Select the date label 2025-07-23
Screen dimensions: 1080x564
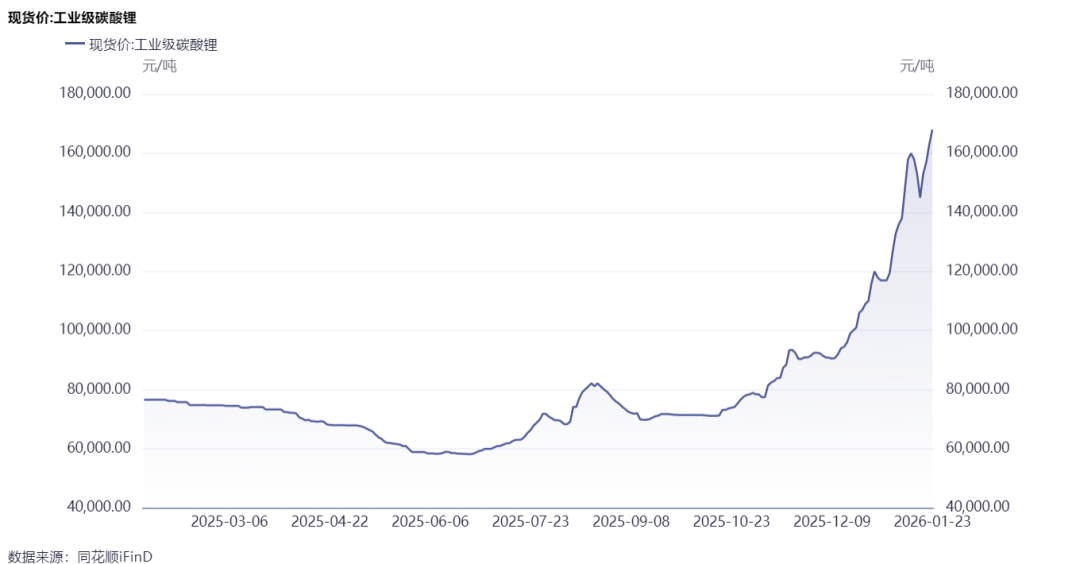pyautogui.click(x=530, y=521)
